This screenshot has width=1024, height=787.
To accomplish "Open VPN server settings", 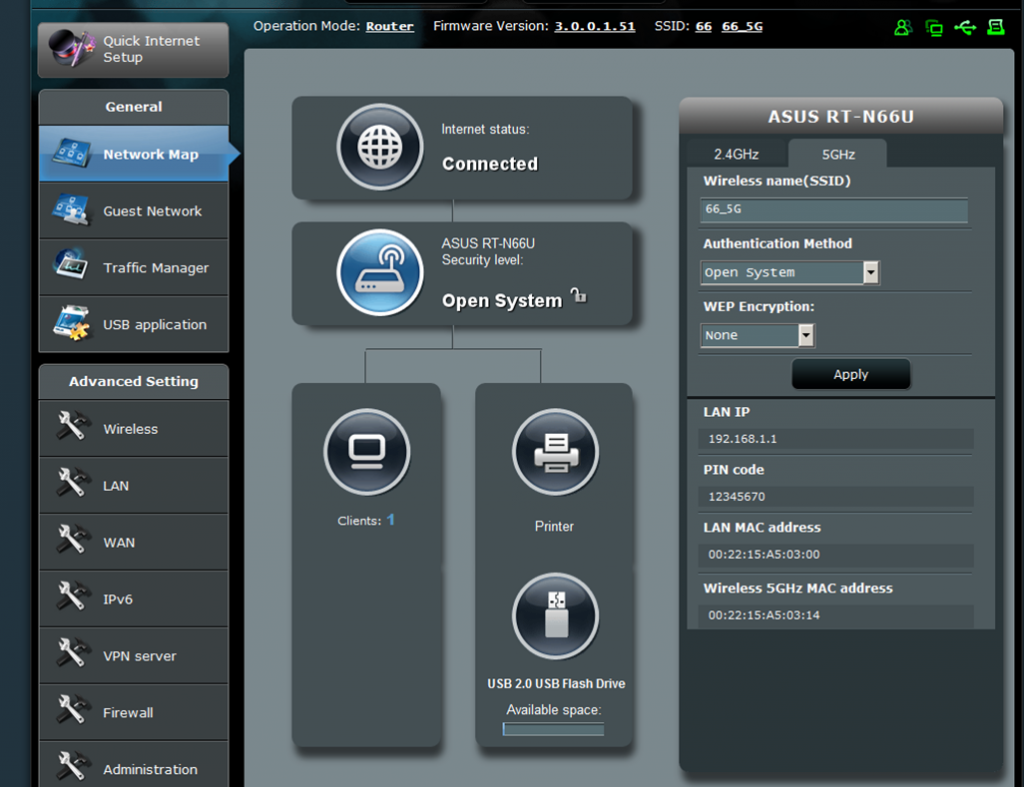I will click(x=134, y=656).
